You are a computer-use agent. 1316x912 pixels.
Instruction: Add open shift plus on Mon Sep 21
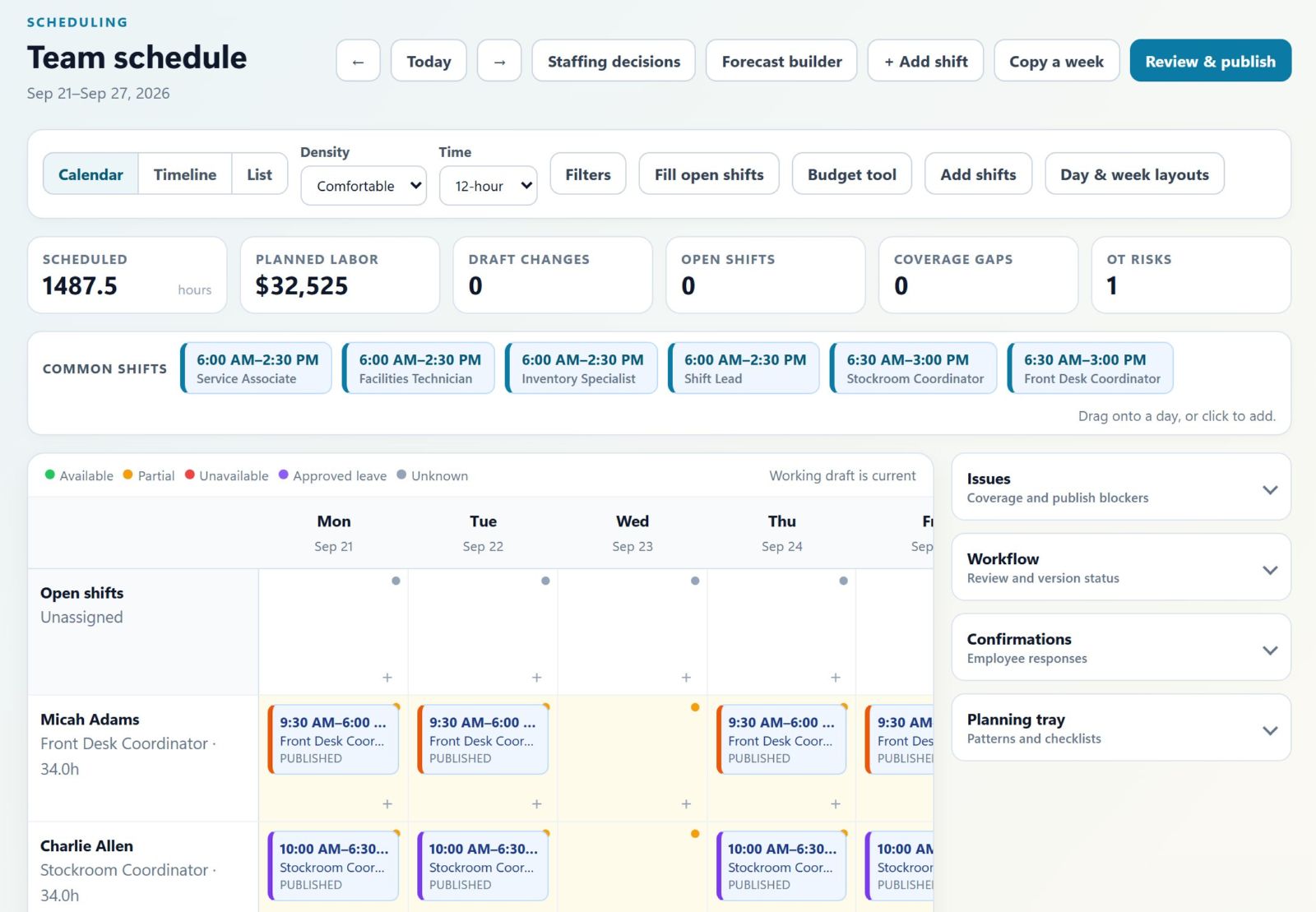[387, 678]
